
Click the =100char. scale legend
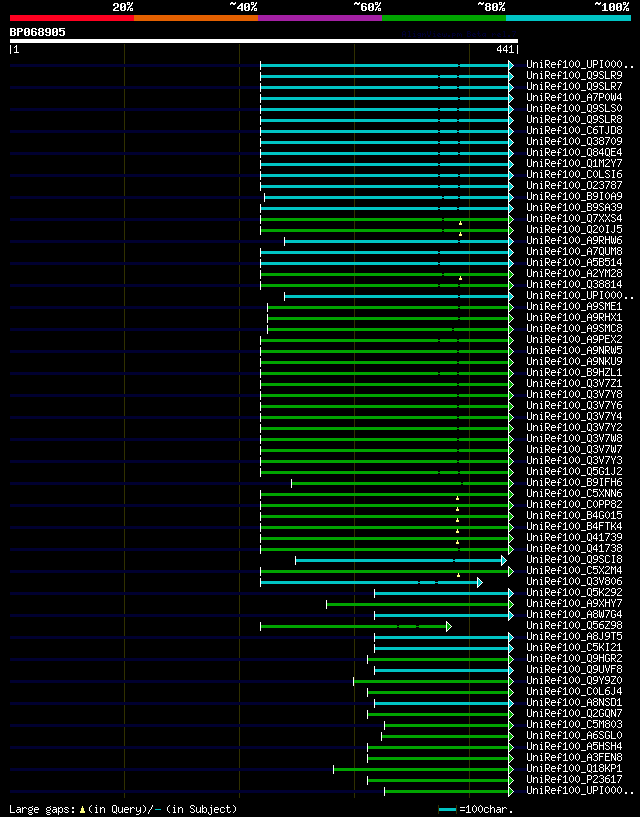(476, 809)
